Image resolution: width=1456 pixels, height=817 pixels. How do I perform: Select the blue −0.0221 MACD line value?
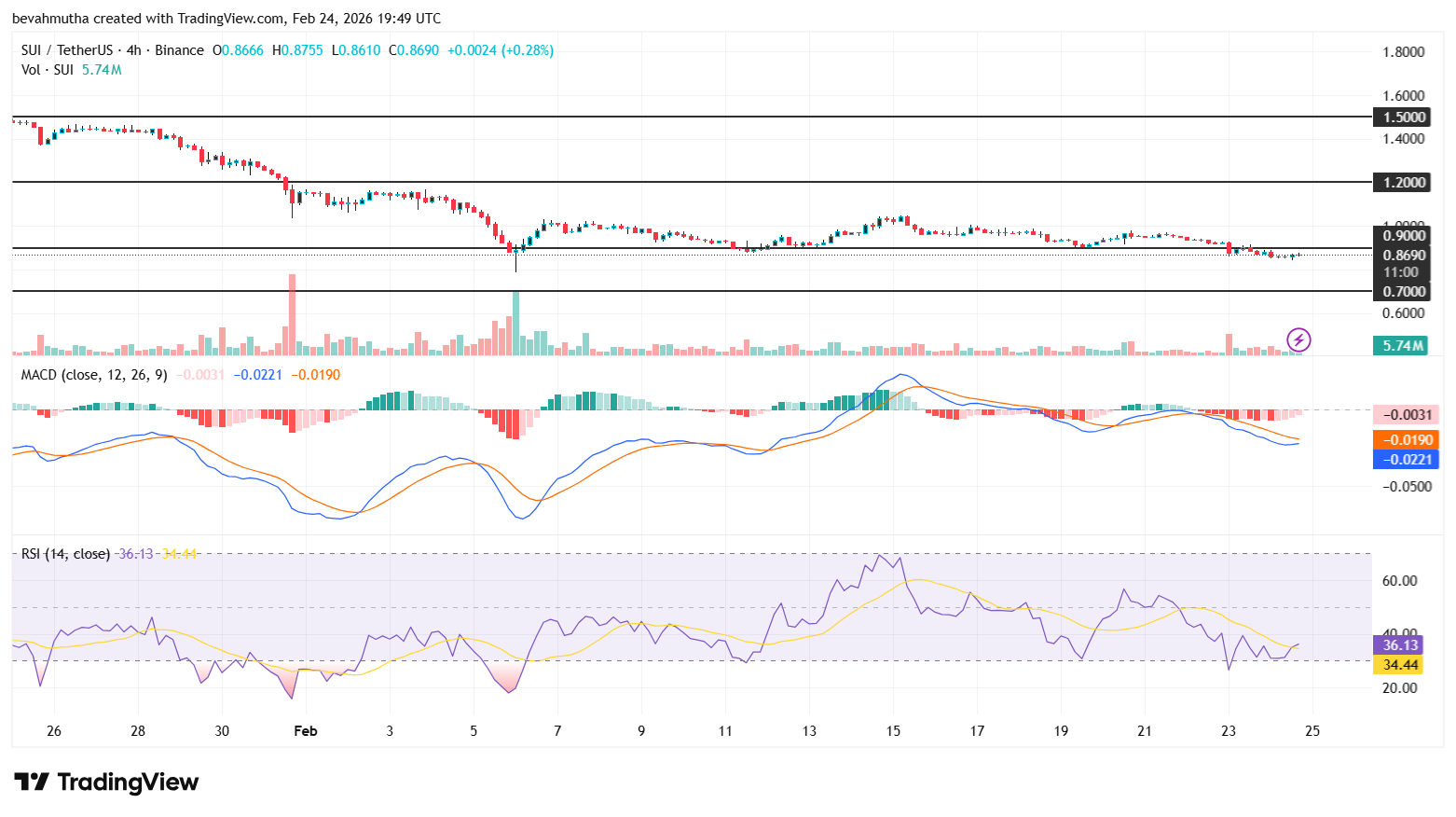point(1410,459)
